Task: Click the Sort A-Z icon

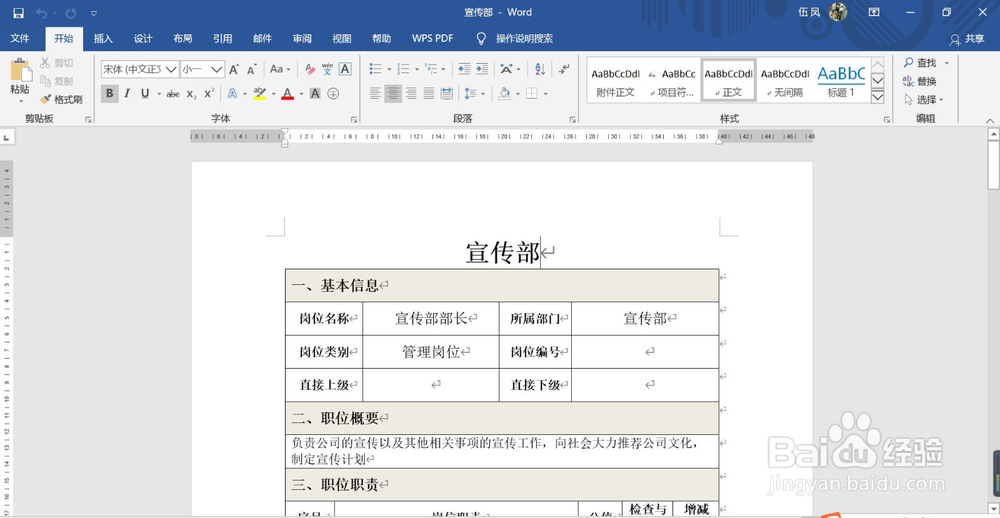Action: (540, 69)
